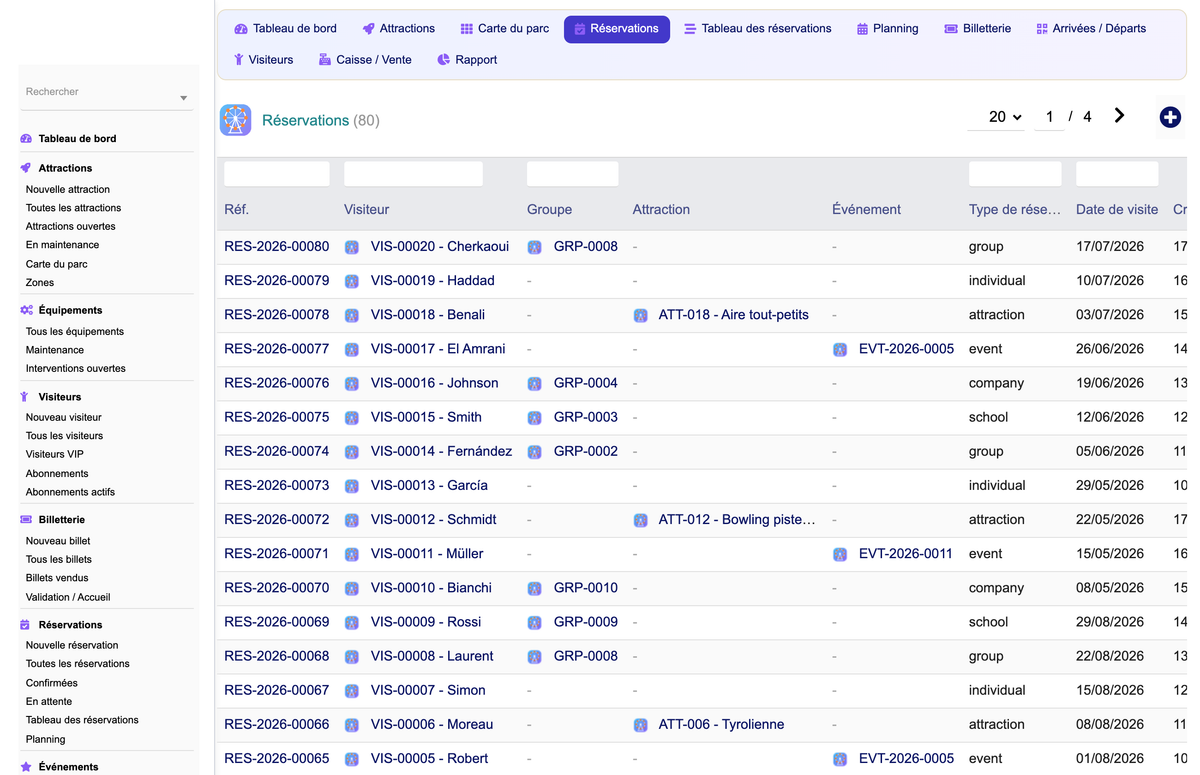Open Validation / Accueil in sidebar

tap(68, 597)
